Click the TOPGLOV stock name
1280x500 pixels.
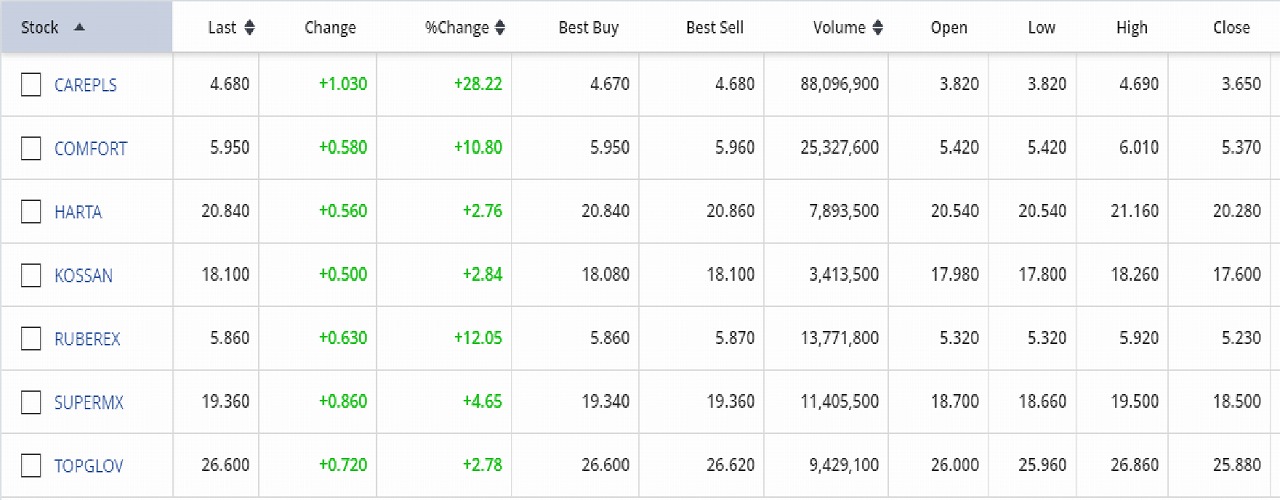point(89,465)
